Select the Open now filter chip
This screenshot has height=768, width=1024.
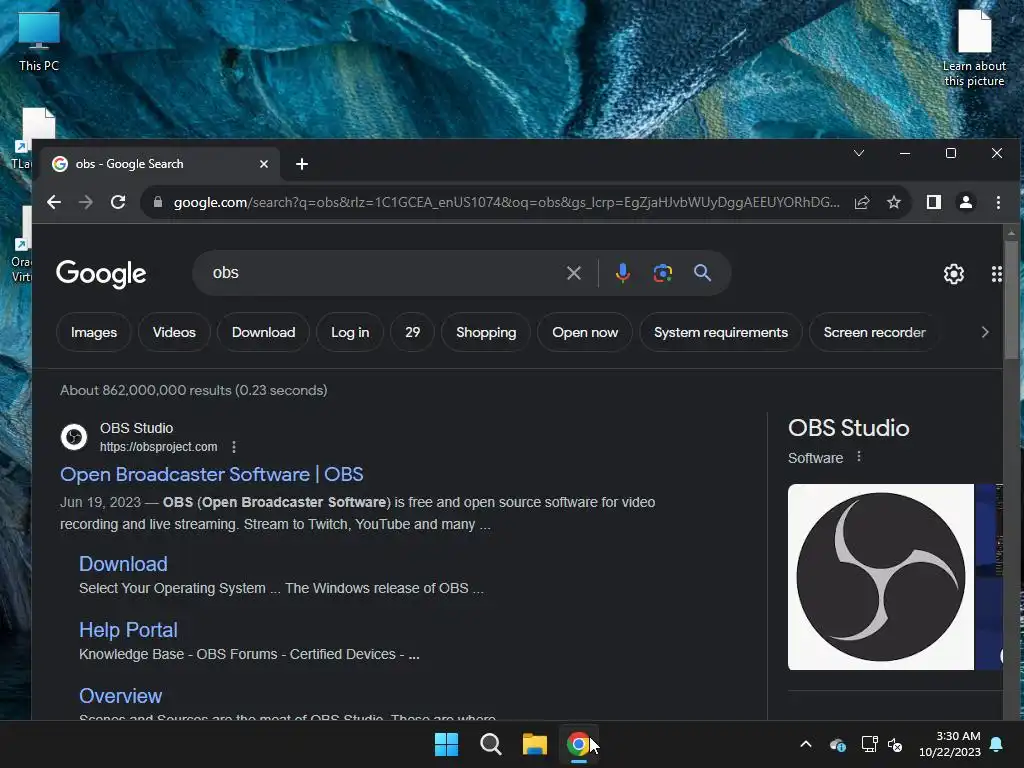[585, 332]
